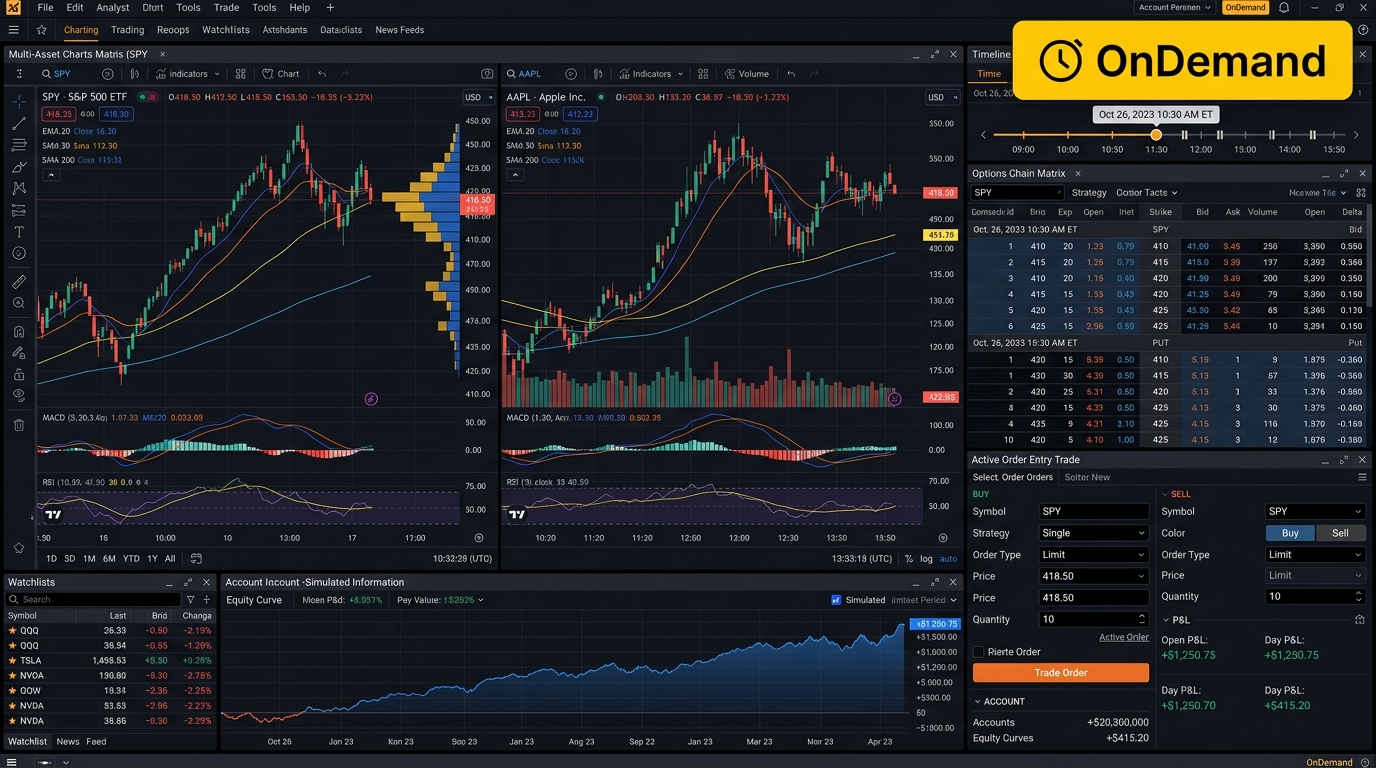The height and width of the screenshot is (768, 1376).
Task: Open the hamburger menu next to star
Action: pos(14,30)
